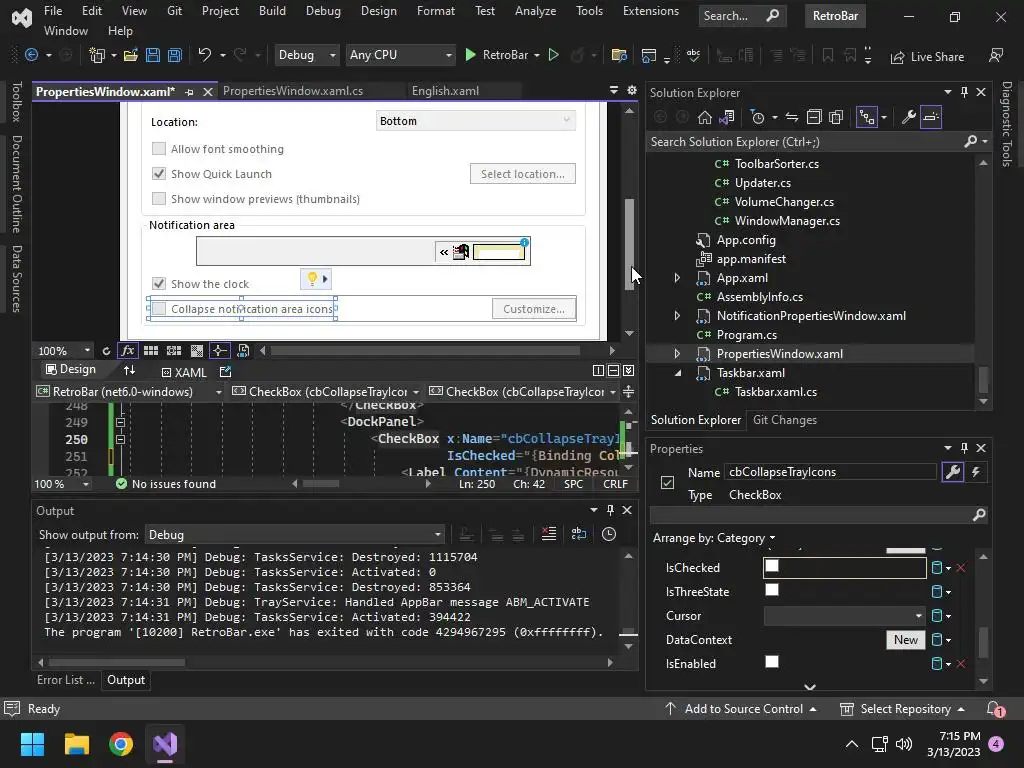Check Allow font smoothing checkbox
The width and height of the screenshot is (1024, 768).
point(159,149)
